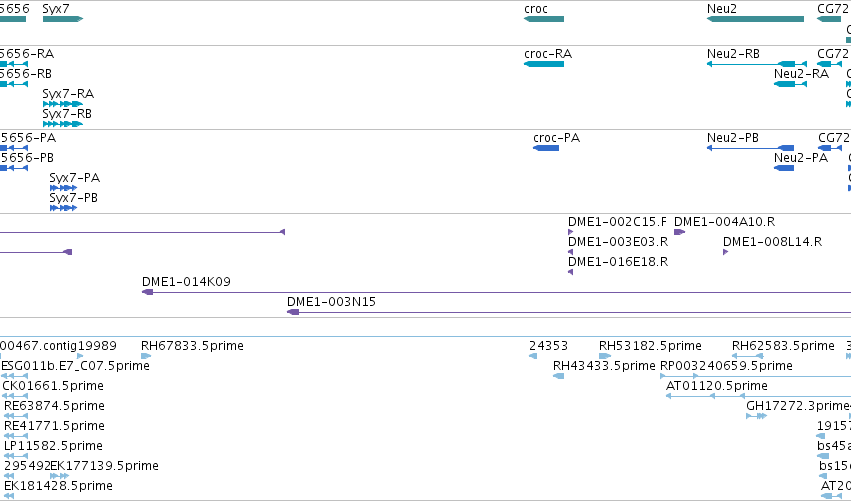This screenshot has width=851, height=501.
Task: Click the croc gene glyph in top track
Action: click(x=544, y=19)
